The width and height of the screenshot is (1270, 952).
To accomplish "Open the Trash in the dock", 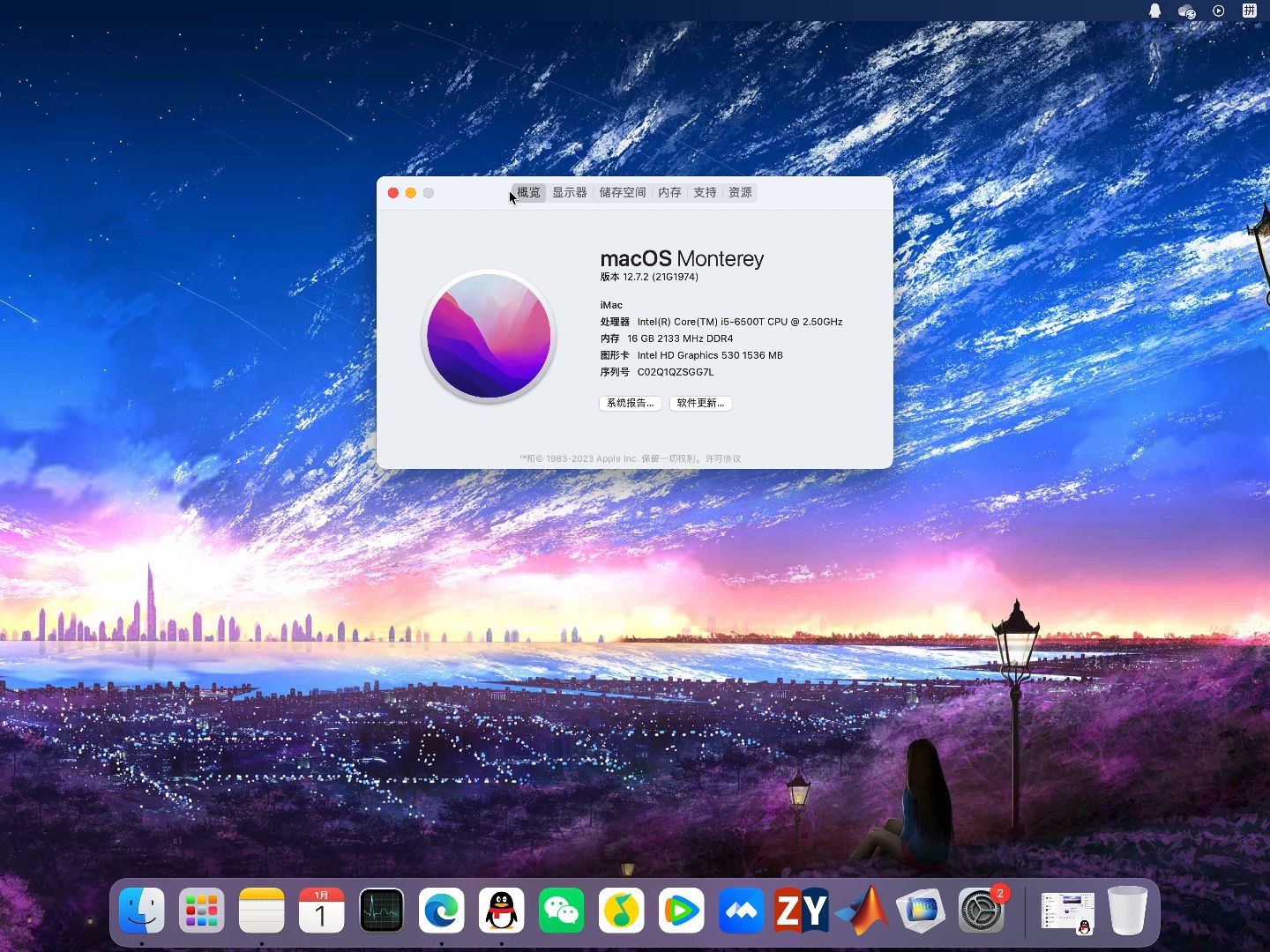I will pyautogui.click(x=1128, y=911).
